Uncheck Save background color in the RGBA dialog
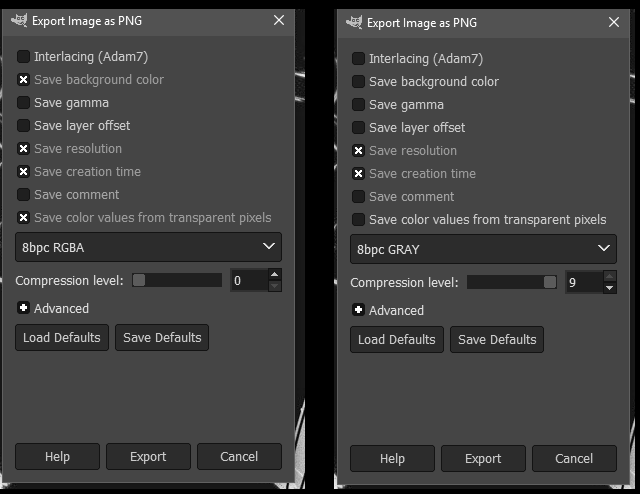 click(23, 80)
